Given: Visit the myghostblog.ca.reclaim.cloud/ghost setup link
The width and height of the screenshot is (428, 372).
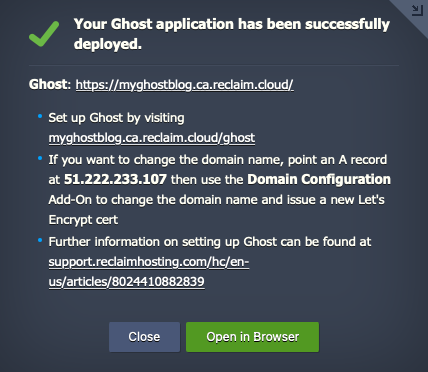Looking at the screenshot, I should 152,138.
